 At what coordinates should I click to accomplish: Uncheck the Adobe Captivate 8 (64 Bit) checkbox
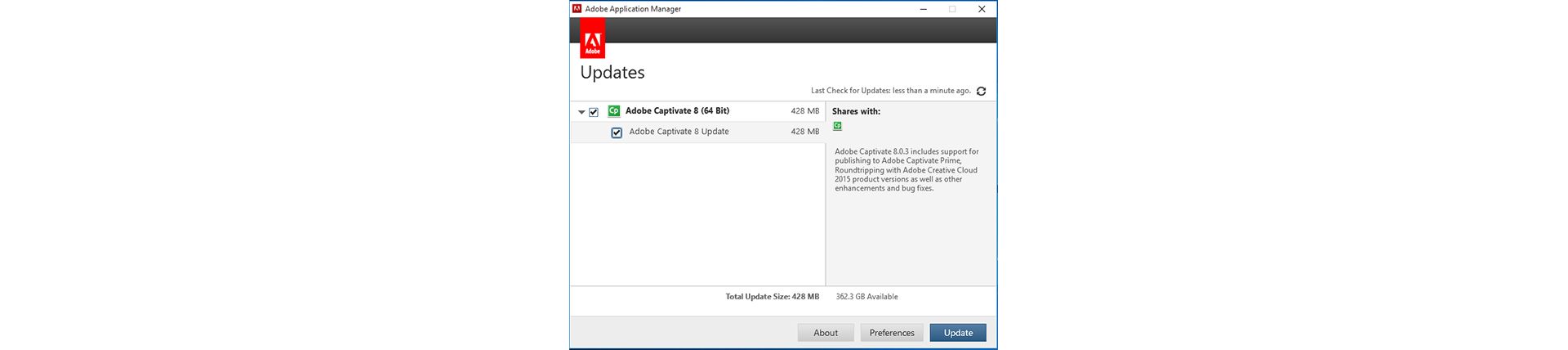coord(594,112)
